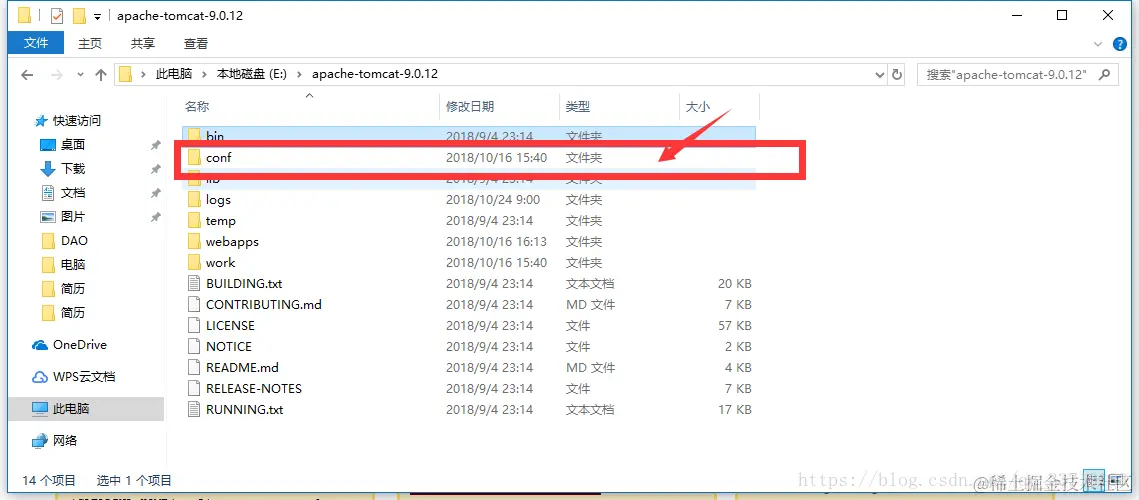The image size is (1139, 500).
Task: Click the pin icon beside 下载
Action: [x=155, y=169]
